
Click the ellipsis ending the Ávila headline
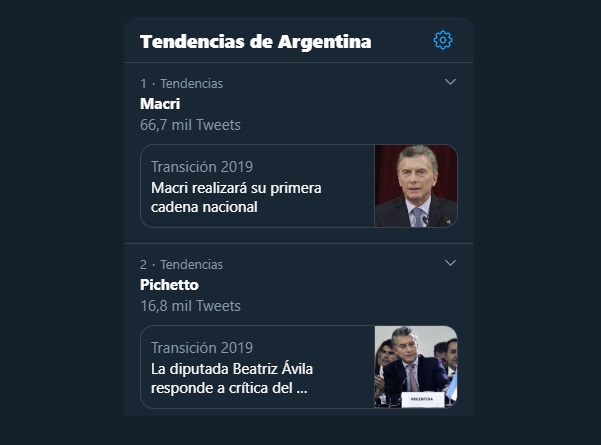click(x=302, y=389)
